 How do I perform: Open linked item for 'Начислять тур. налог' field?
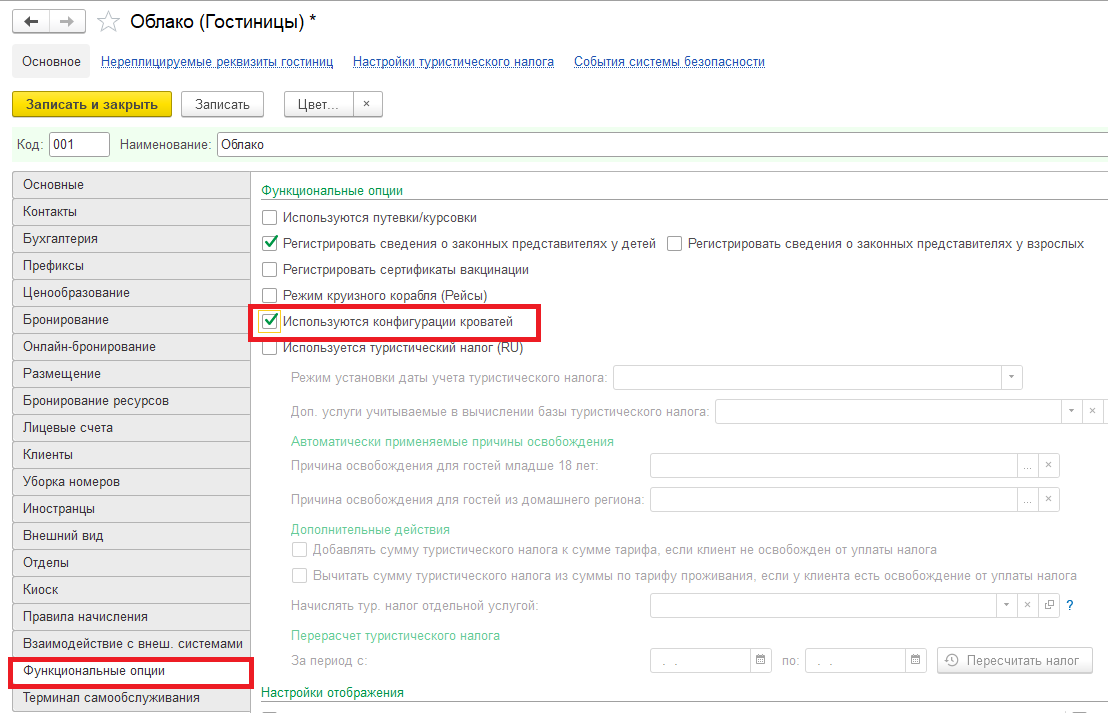[x=1049, y=605]
